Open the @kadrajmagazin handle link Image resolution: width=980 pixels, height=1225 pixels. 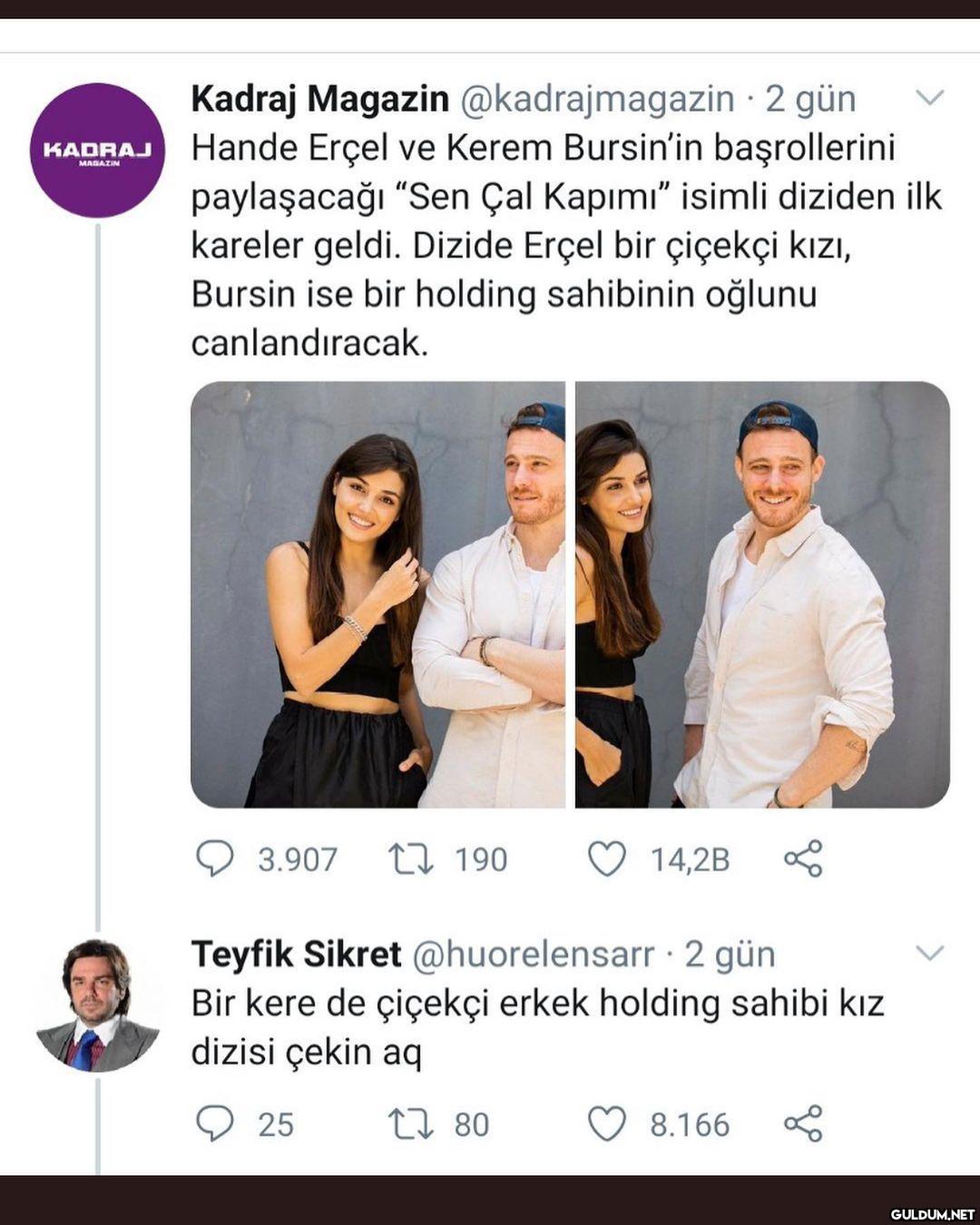pyautogui.click(x=598, y=100)
